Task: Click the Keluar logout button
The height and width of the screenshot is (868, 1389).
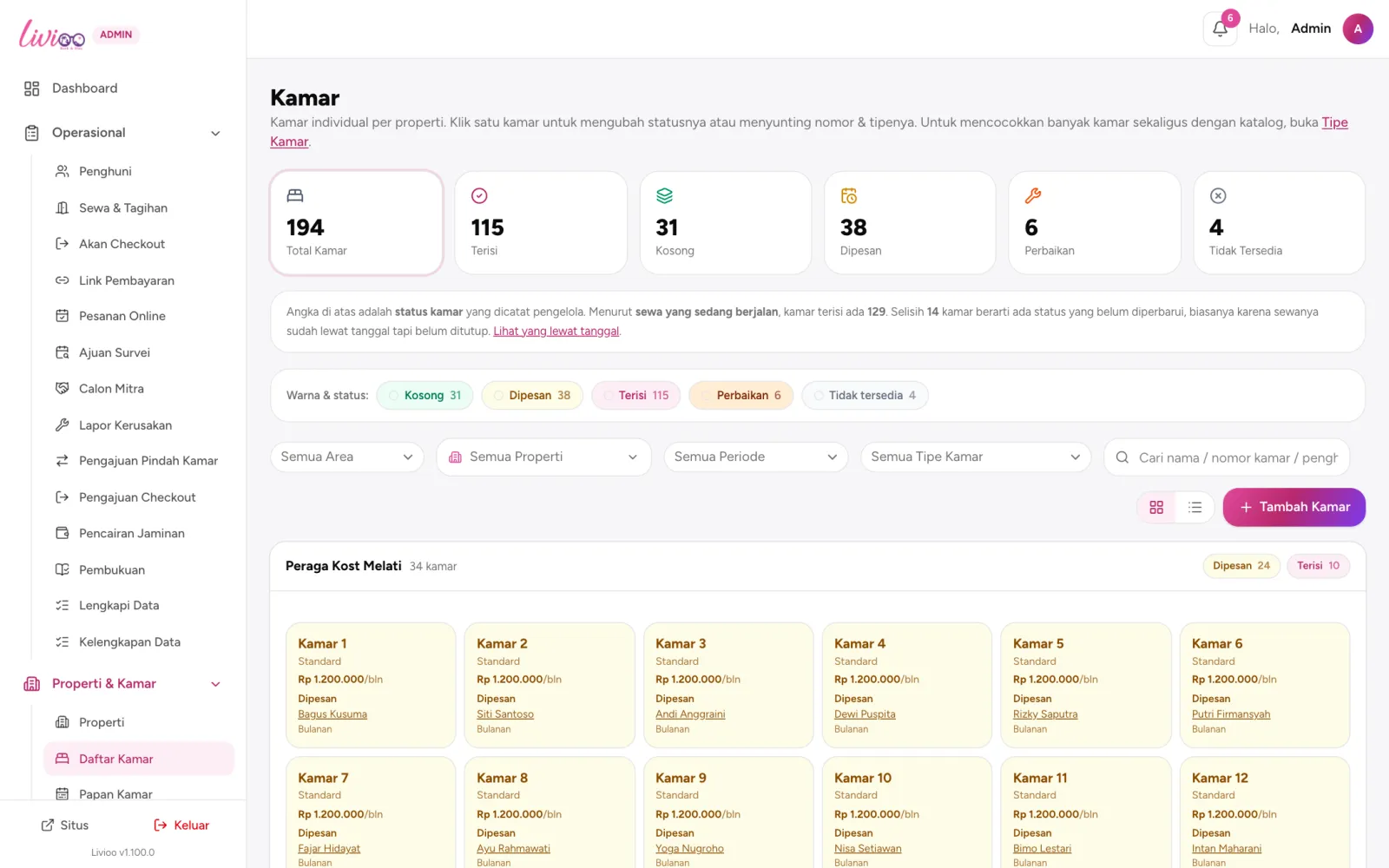Action: coord(181,825)
